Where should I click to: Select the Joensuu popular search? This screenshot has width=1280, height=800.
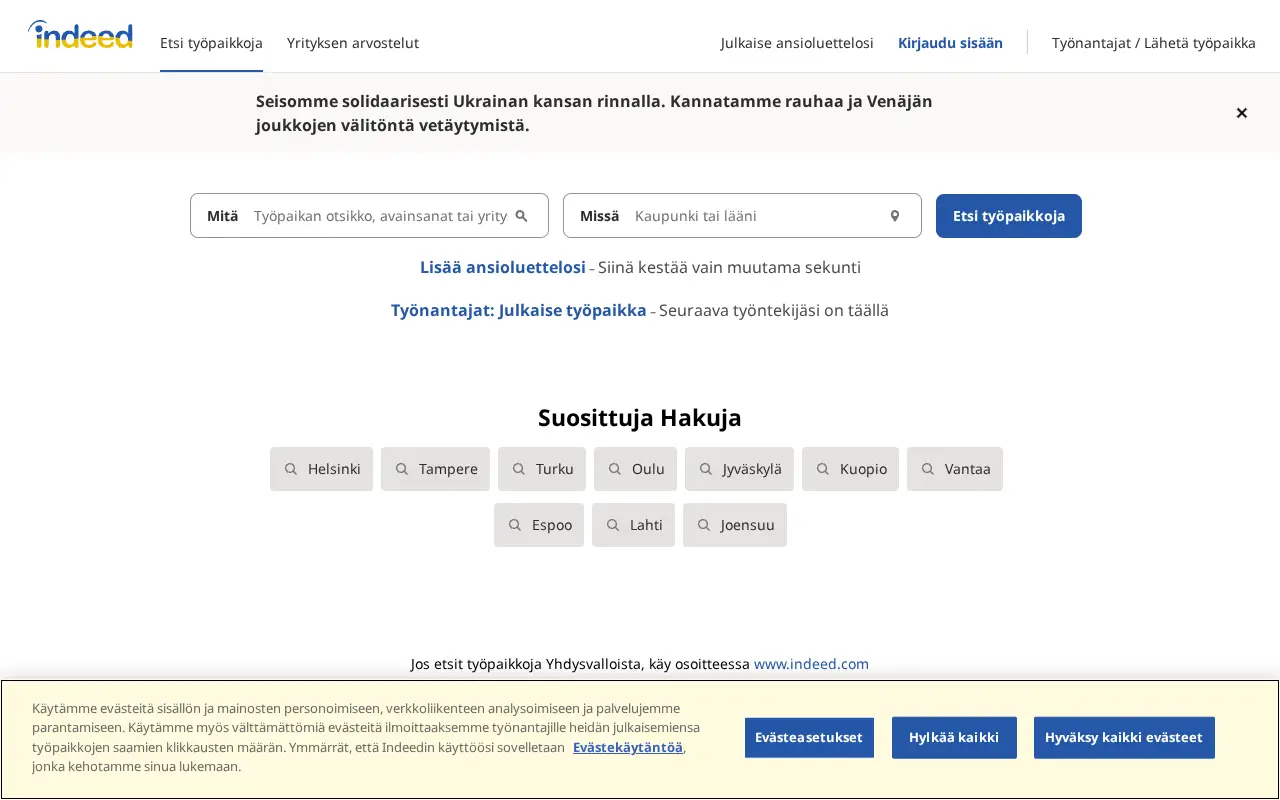(735, 525)
